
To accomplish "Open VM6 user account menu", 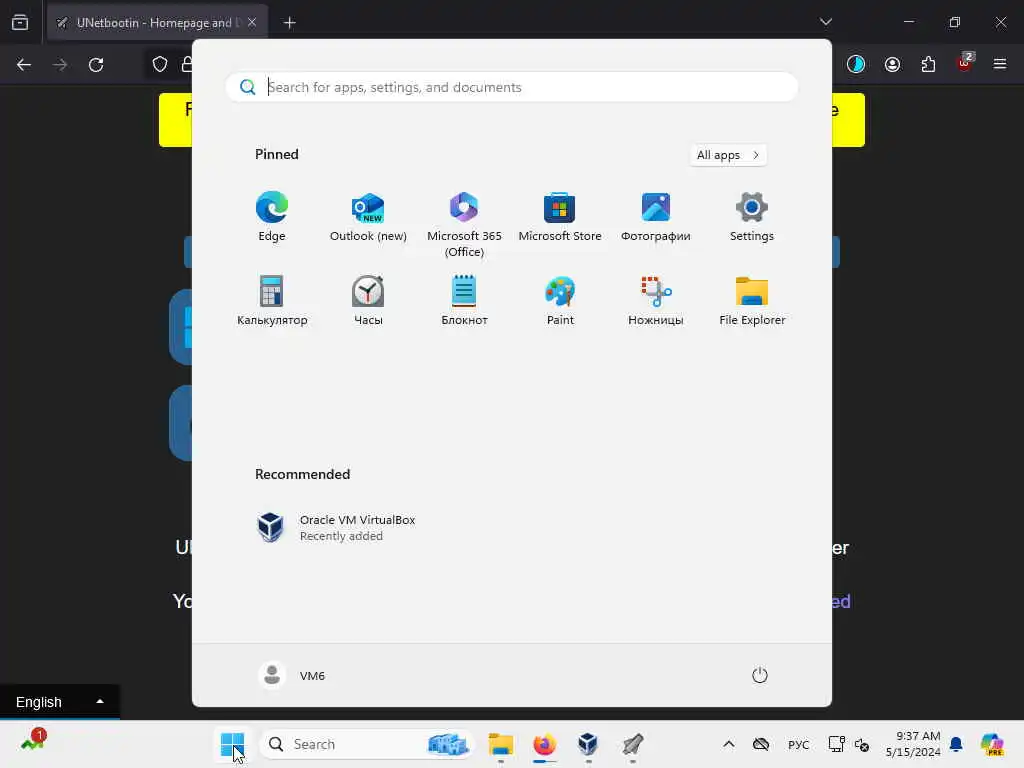I will [x=292, y=675].
